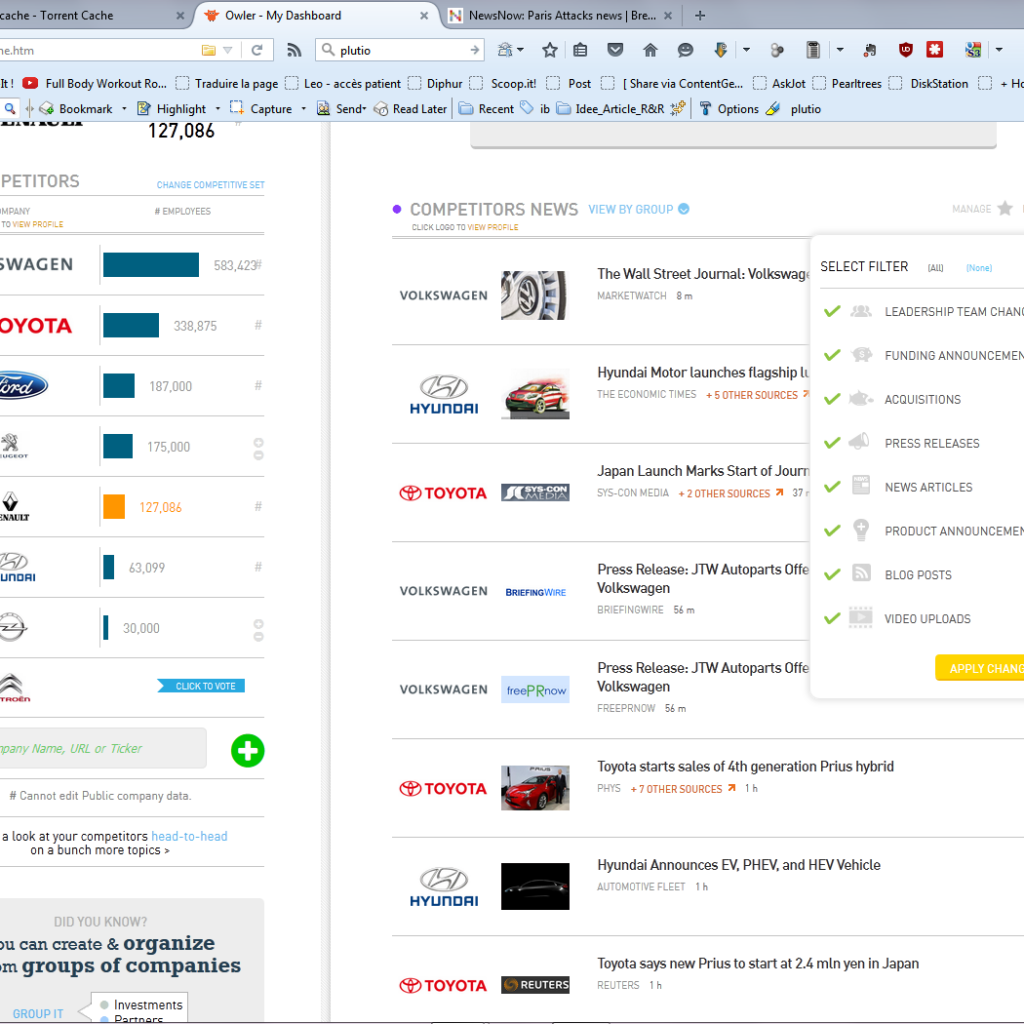
Task: Click the Pocket save icon
Action: click(x=615, y=50)
